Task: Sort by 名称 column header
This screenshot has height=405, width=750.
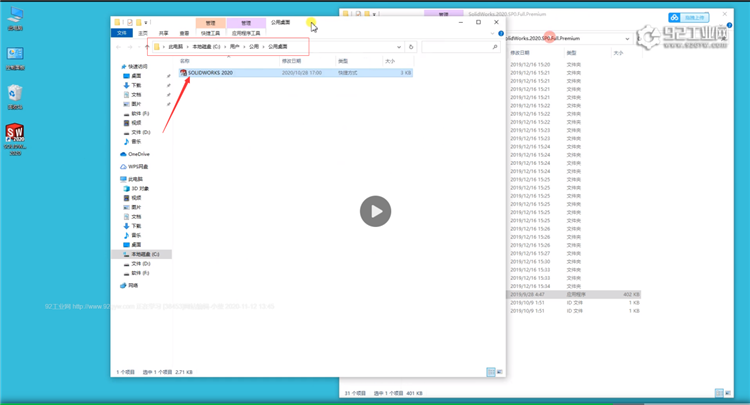Action: [185, 61]
